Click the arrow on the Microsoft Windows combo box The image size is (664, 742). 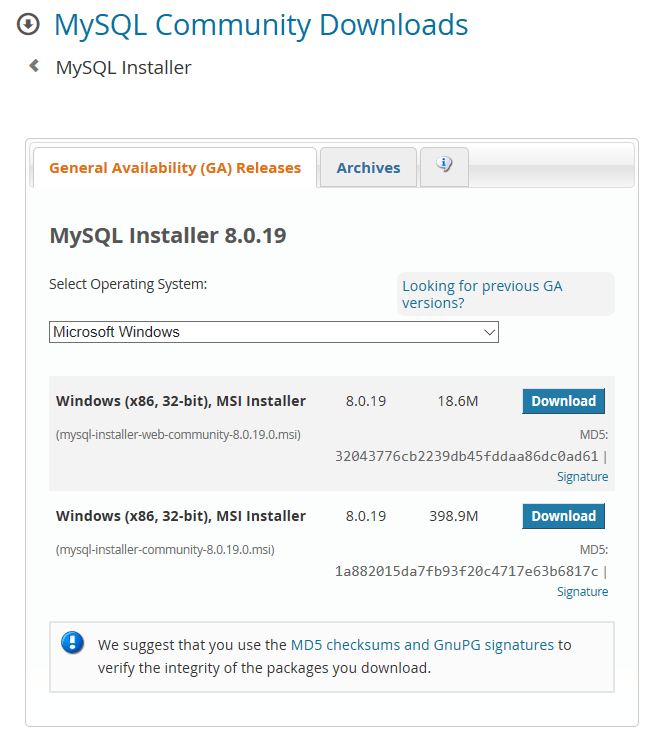pyautogui.click(x=489, y=332)
